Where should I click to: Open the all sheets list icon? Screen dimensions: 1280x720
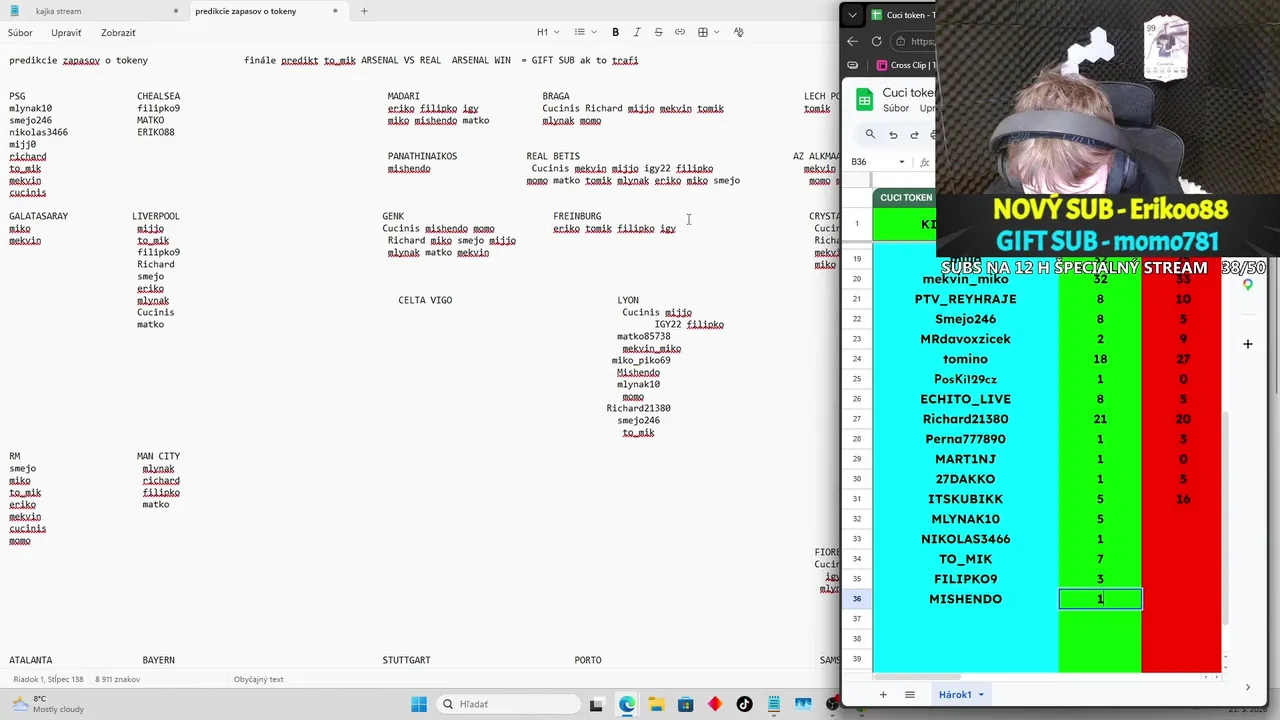(910, 694)
